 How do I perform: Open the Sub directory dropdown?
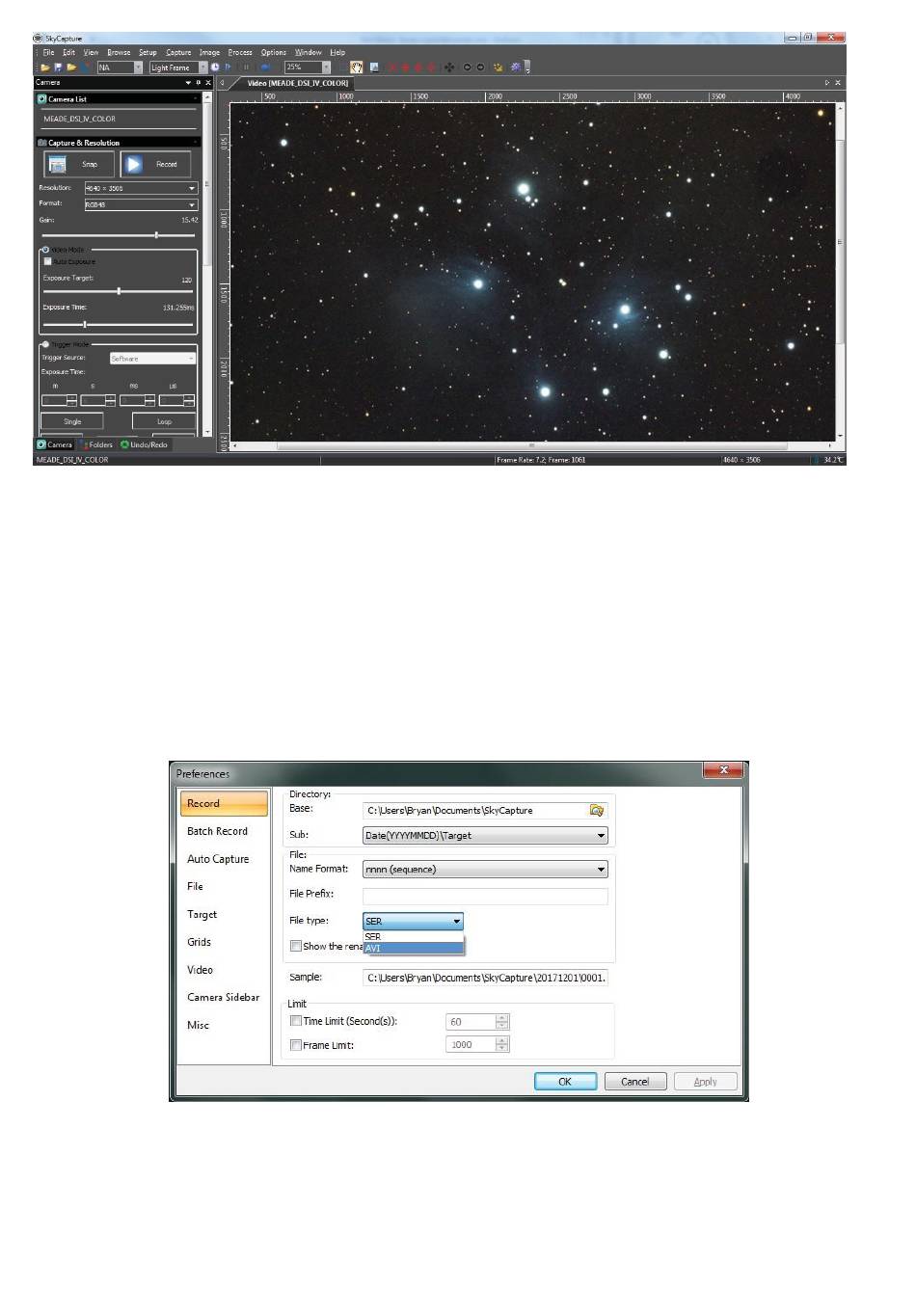pyautogui.click(x=485, y=836)
